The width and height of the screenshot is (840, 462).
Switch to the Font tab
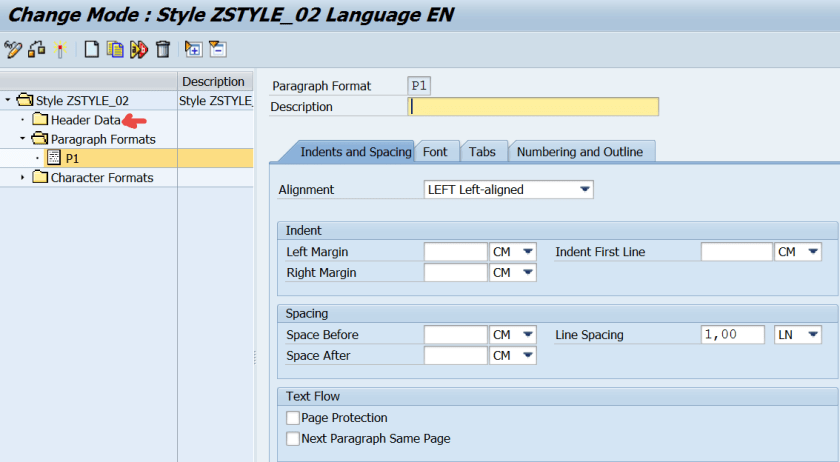435,152
